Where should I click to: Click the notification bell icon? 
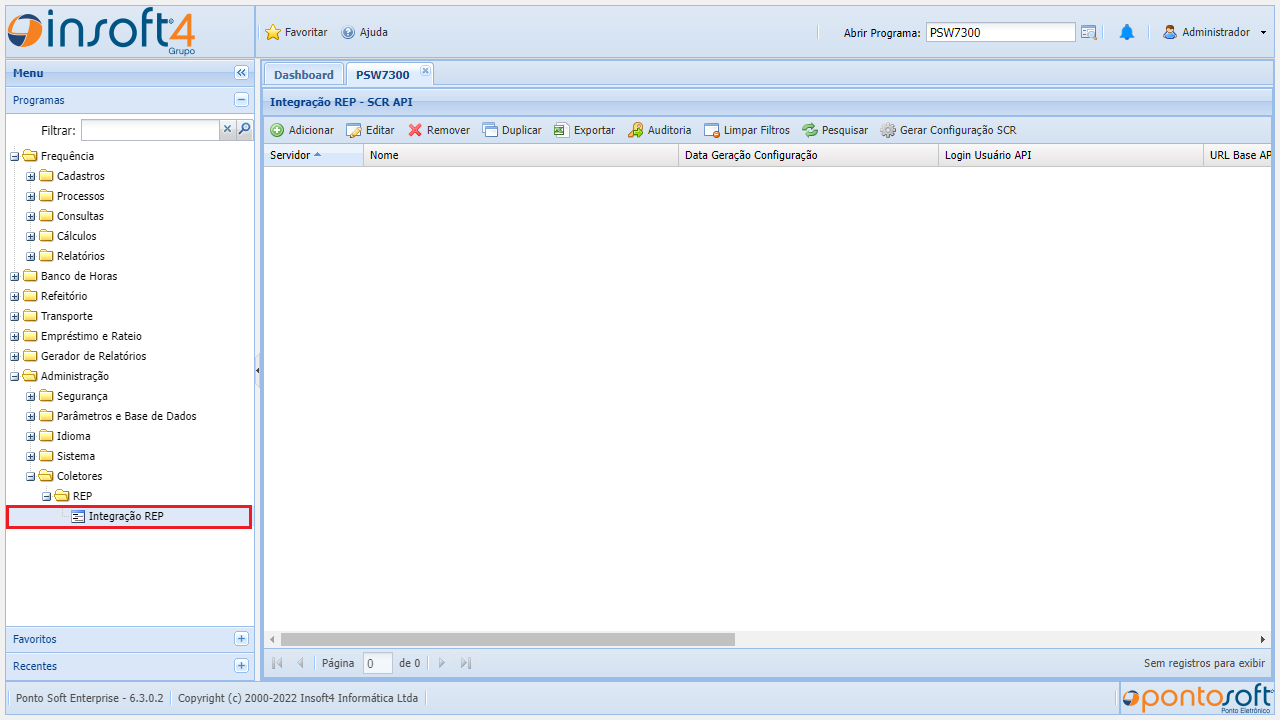tap(1127, 31)
